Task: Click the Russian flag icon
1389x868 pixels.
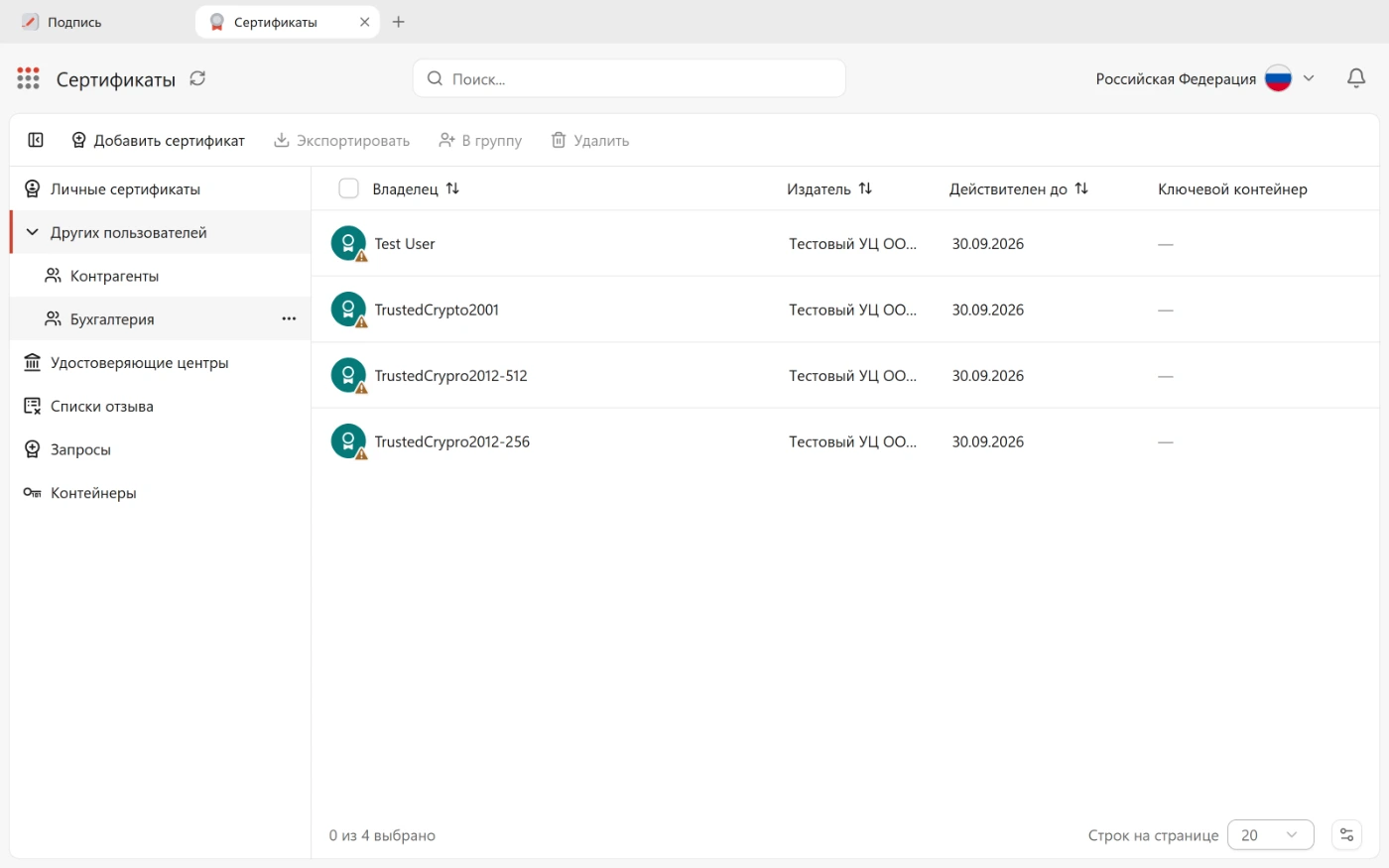Action: tap(1278, 78)
